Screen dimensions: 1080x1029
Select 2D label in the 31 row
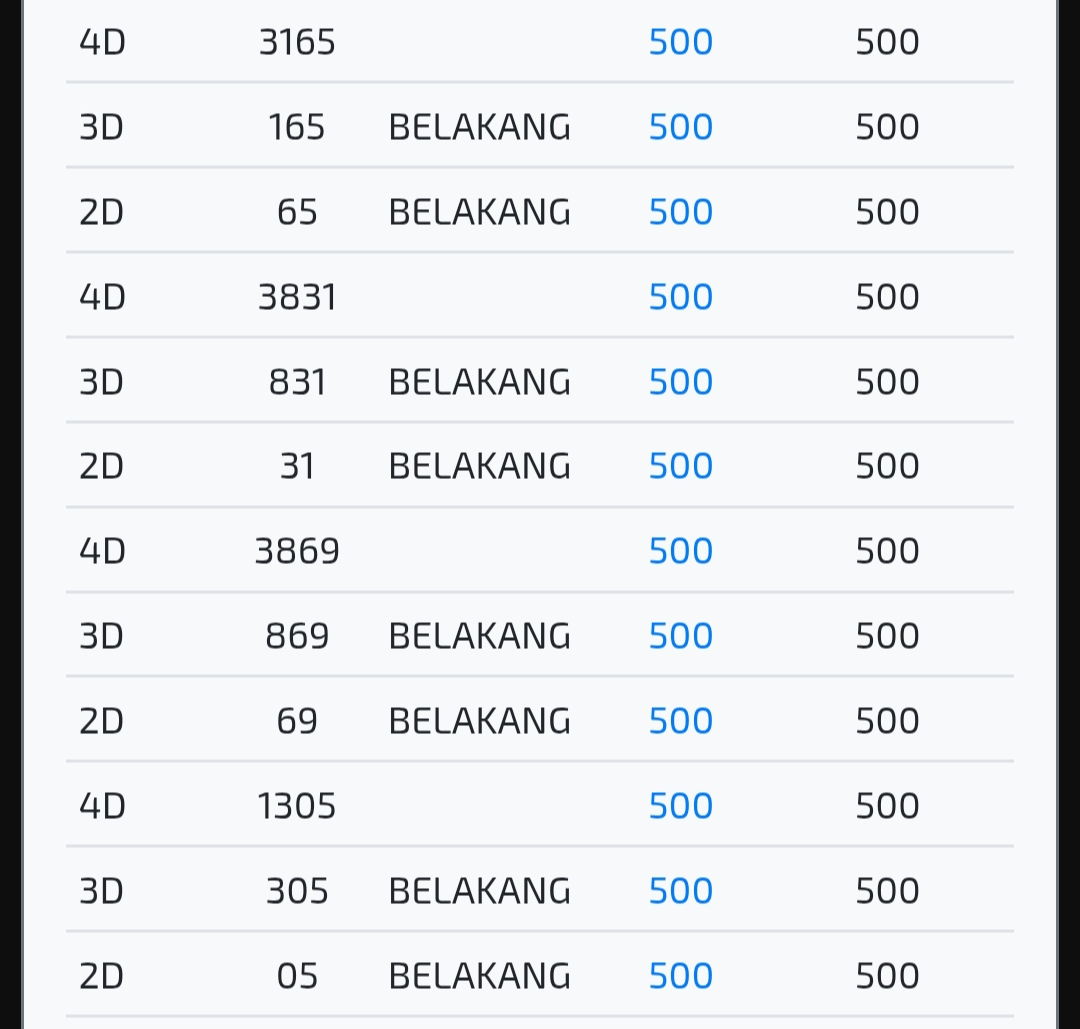(x=101, y=466)
